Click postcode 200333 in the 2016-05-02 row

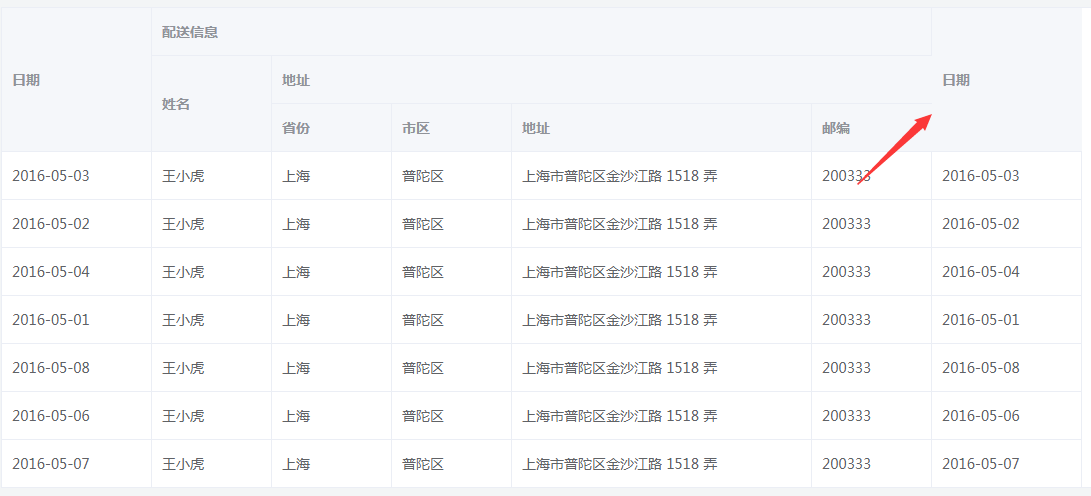846,224
